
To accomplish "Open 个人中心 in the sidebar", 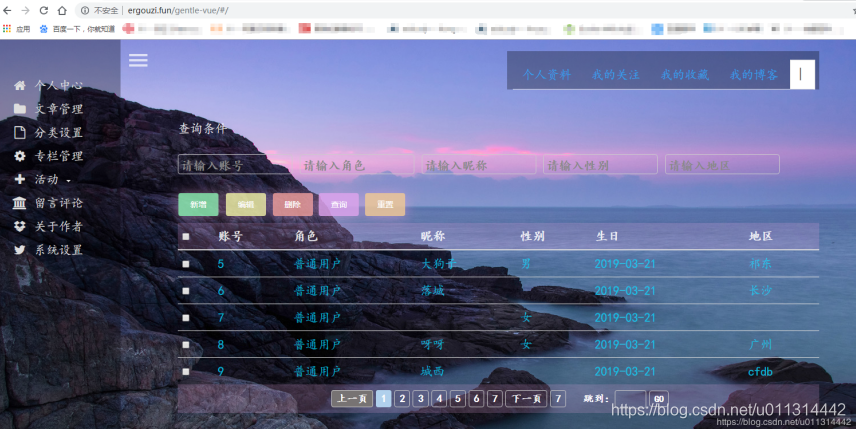I will tap(59, 85).
